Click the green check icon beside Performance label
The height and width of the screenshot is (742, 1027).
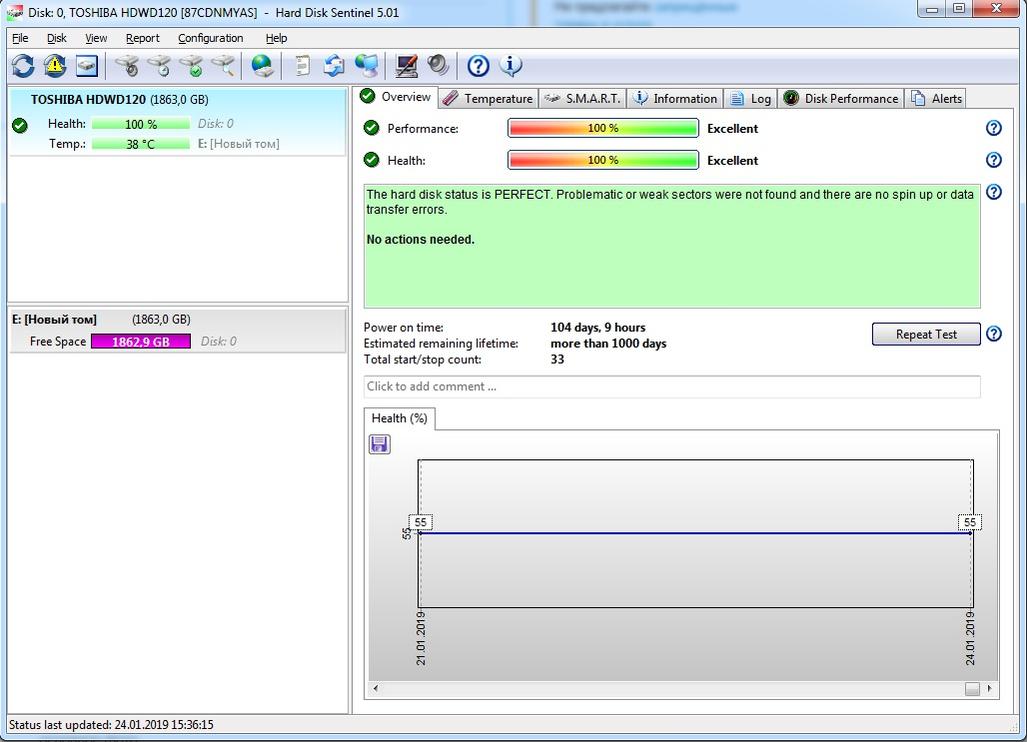(371, 128)
